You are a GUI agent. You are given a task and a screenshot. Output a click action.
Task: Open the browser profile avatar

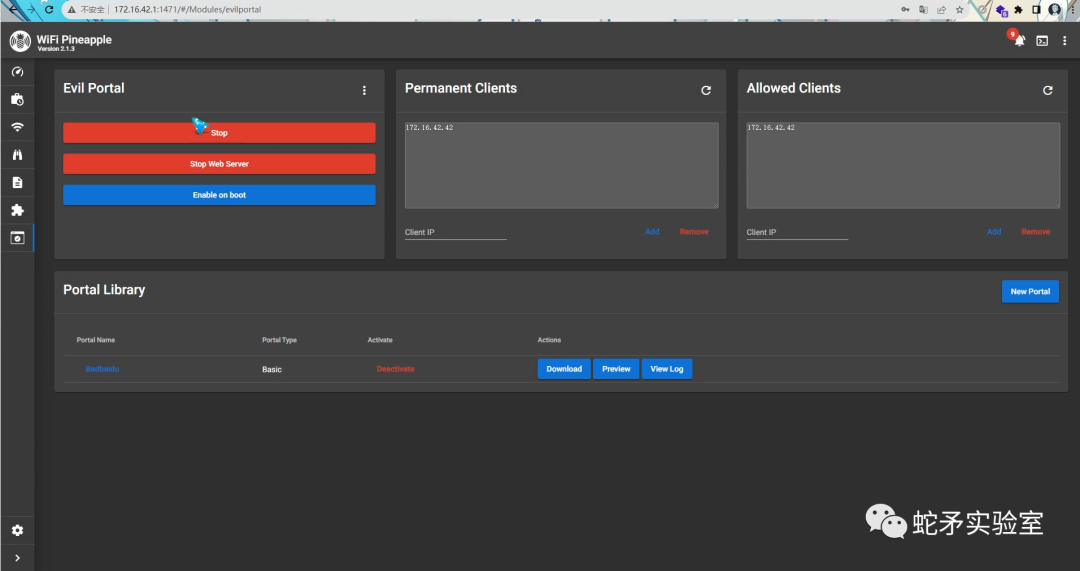(x=1055, y=10)
